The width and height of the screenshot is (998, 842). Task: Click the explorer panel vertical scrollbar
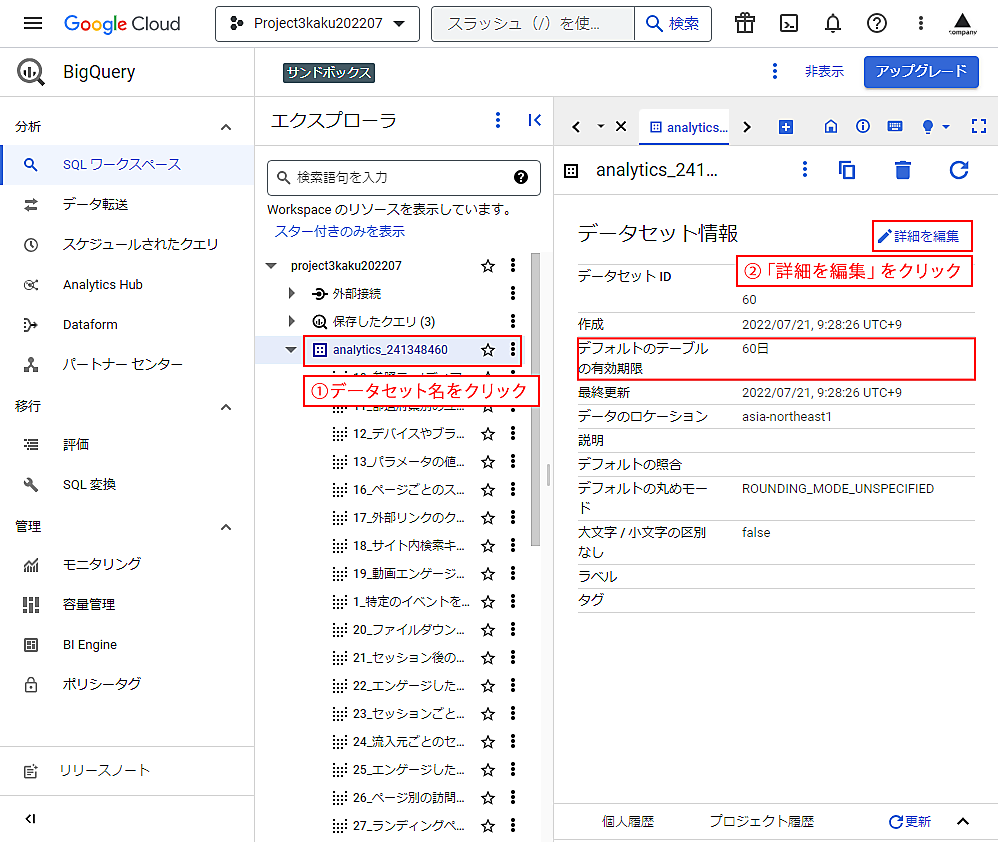click(535, 400)
